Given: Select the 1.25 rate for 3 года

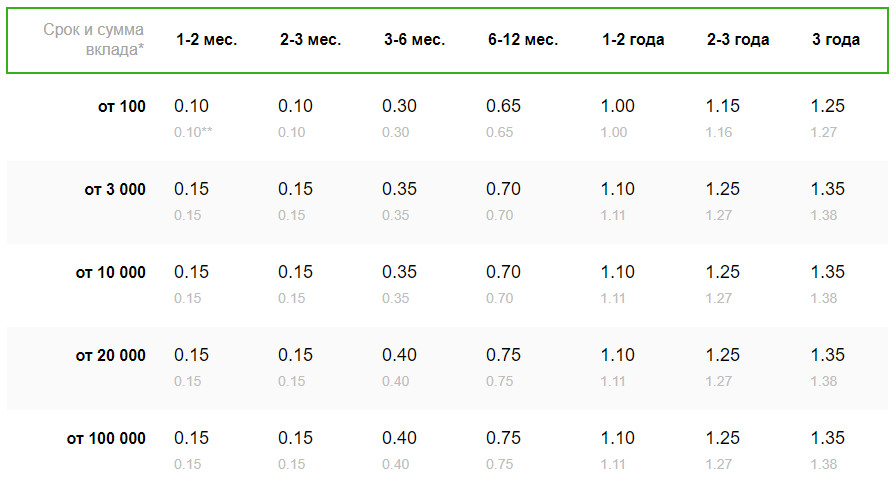Looking at the screenshot, I should click(x=827, y=106).
